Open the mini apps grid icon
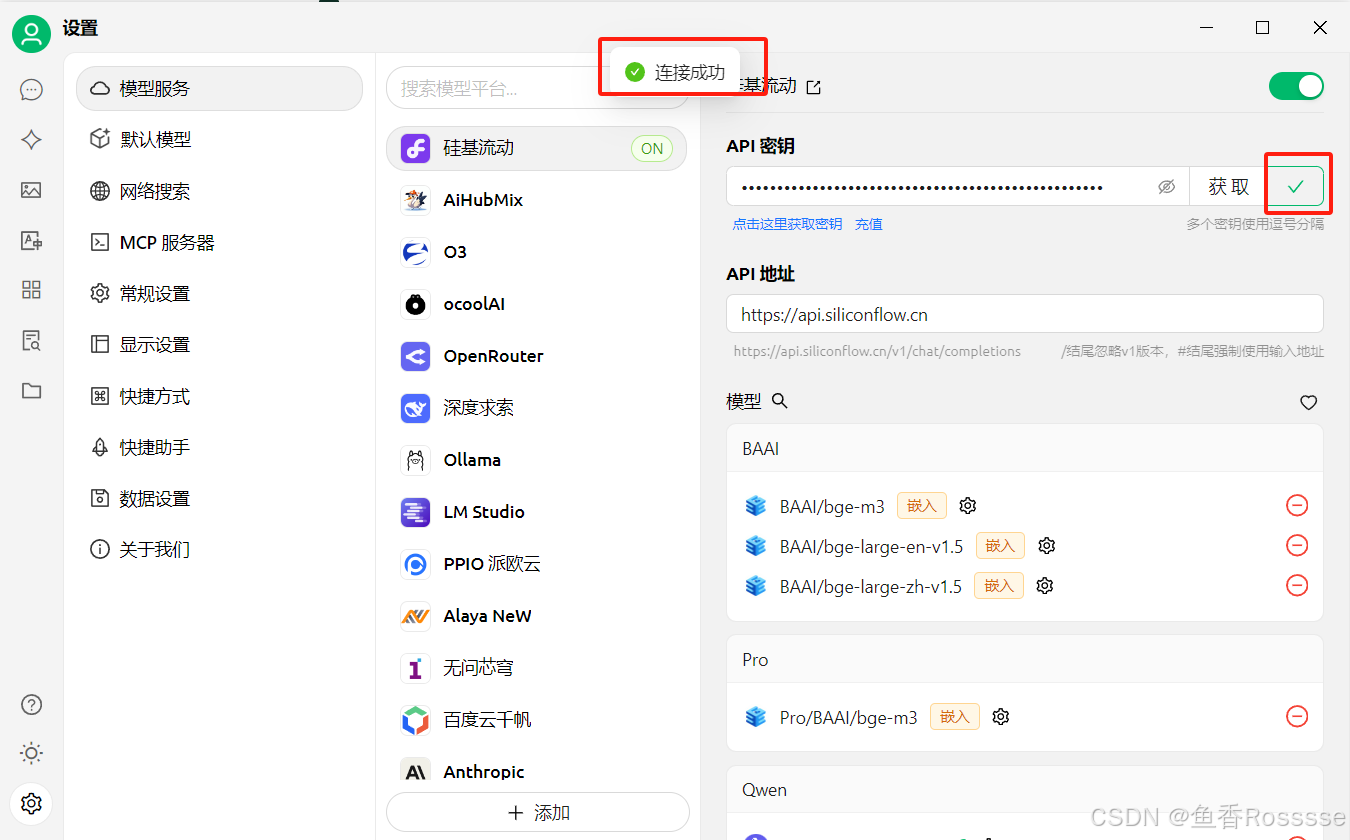1350x840 pixels. click(31, 290)
